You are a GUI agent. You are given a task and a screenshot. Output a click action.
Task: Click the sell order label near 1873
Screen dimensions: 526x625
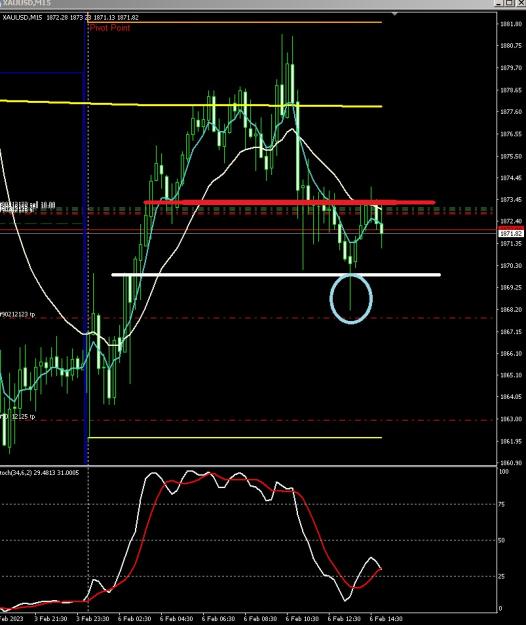pos(27,205)
